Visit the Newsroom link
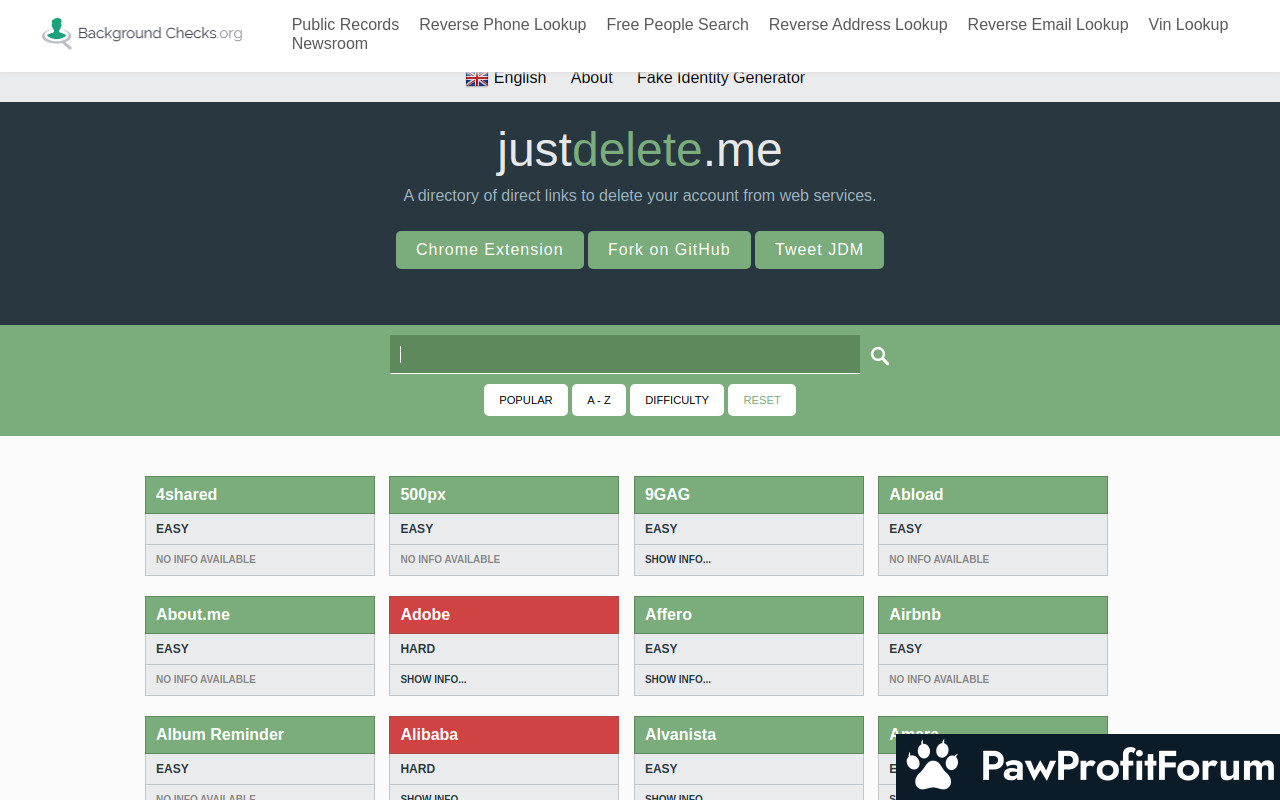 [x=330, y=44]
